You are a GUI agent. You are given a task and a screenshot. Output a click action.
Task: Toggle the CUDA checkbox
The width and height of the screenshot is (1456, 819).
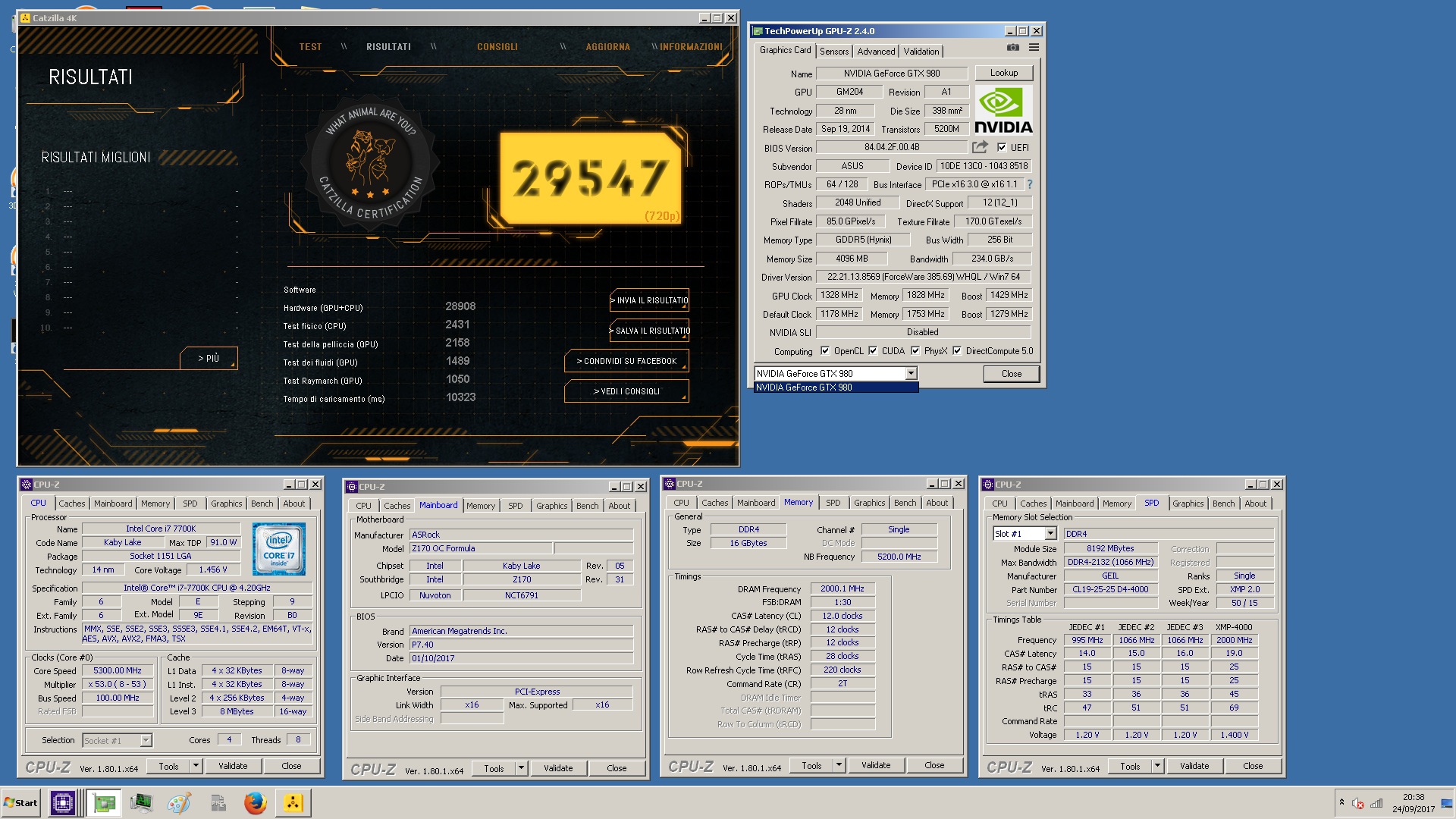click(x=873, y=351)
